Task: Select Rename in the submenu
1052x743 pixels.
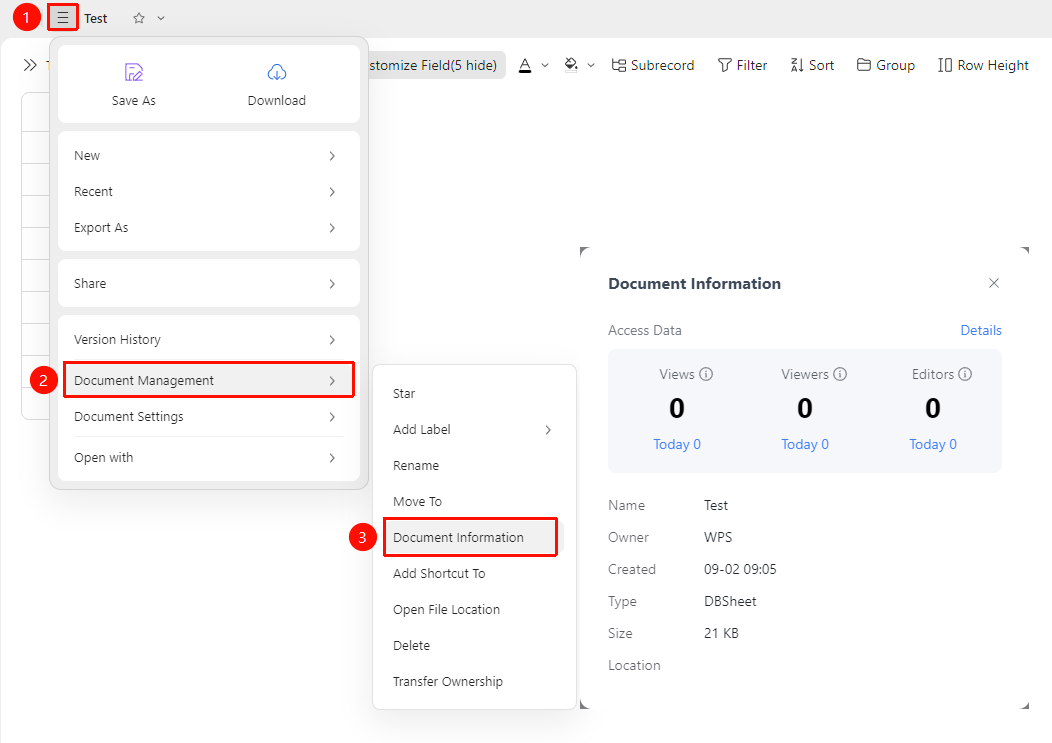Action: (x=474, y=466)
